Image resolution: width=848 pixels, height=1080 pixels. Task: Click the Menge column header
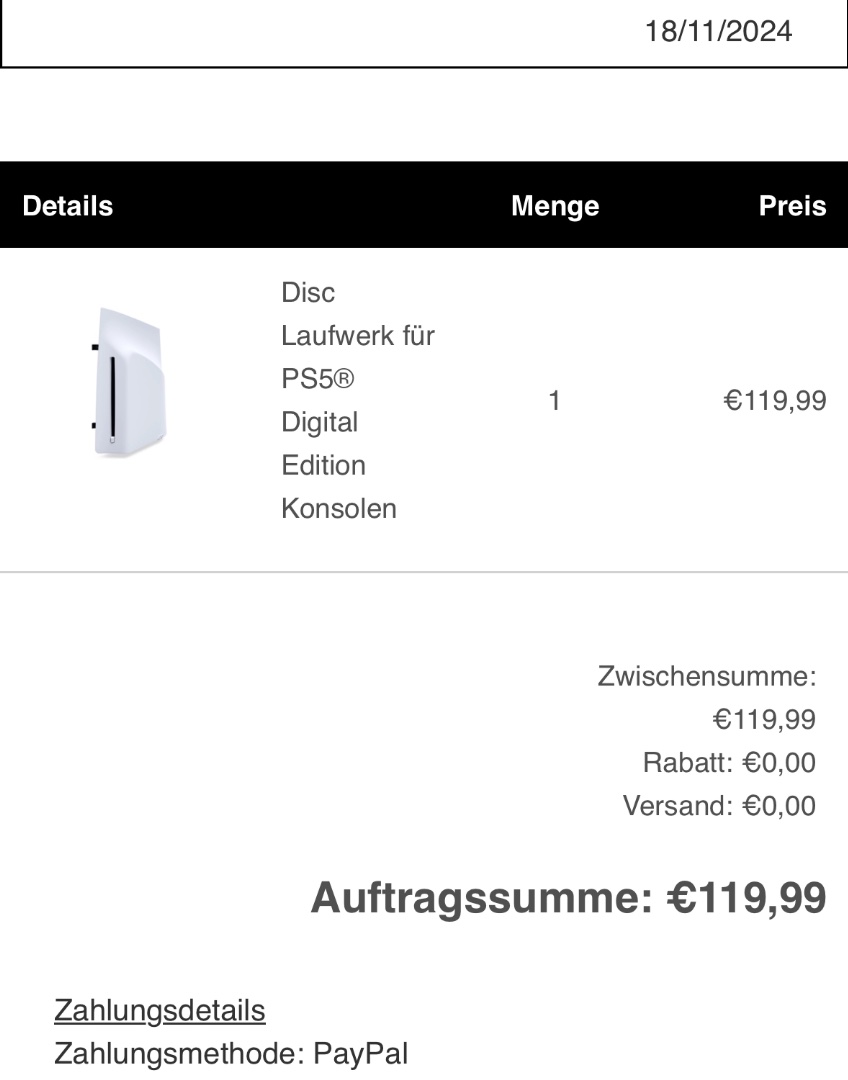555,206
